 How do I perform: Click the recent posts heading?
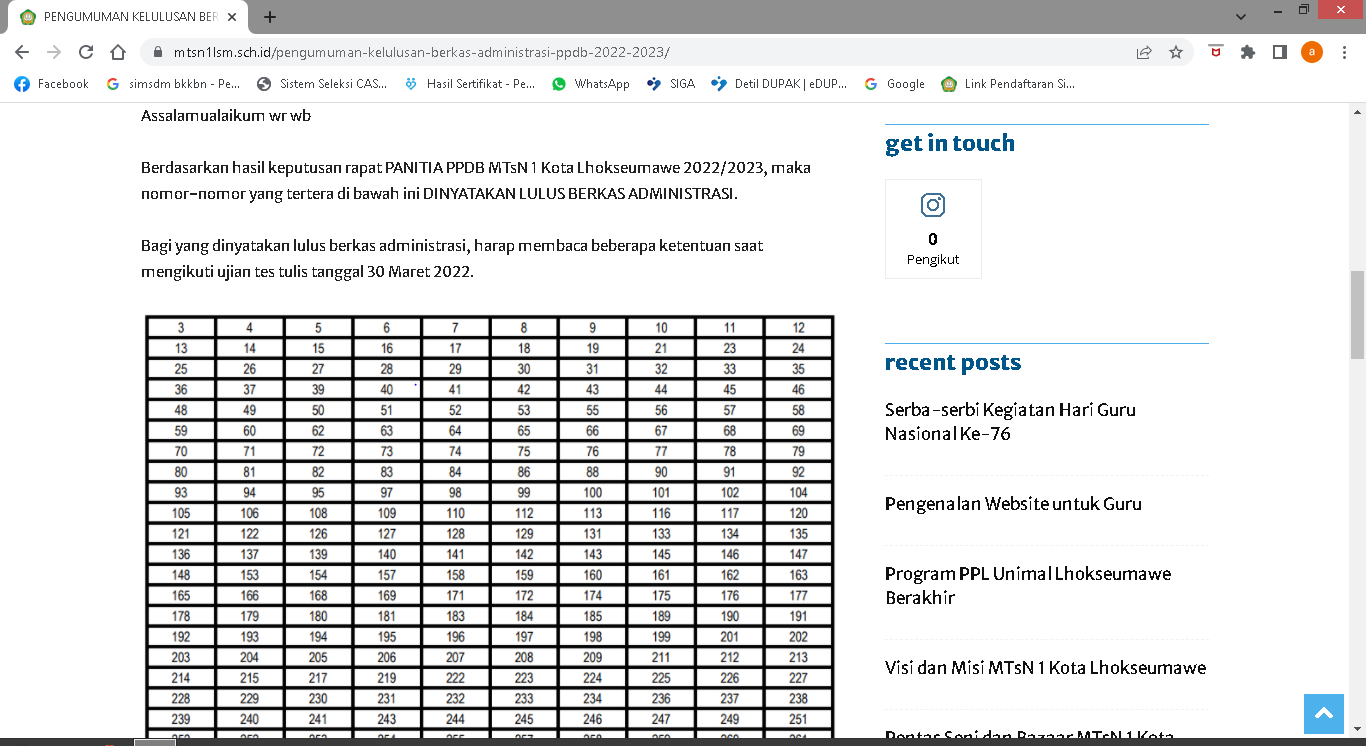tap(953, 362)
